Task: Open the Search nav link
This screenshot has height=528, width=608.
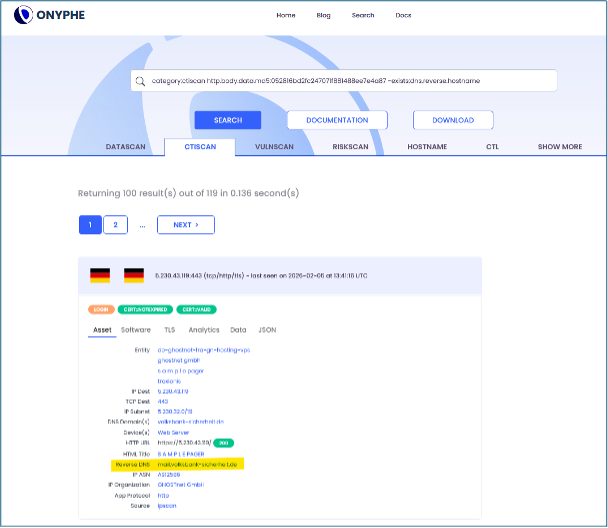Action: pos(363,15)
